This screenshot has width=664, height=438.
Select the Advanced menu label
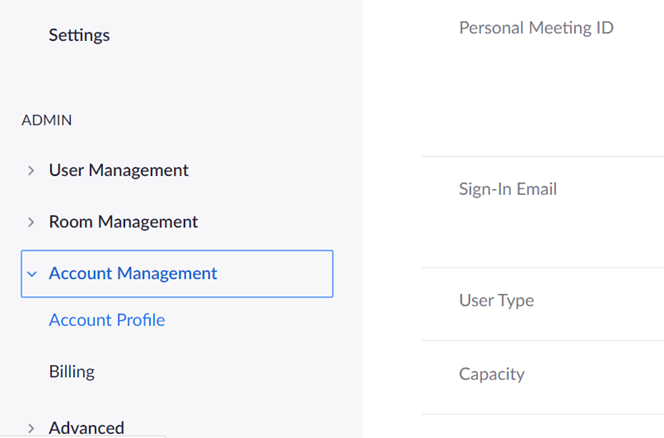(86, 428)
